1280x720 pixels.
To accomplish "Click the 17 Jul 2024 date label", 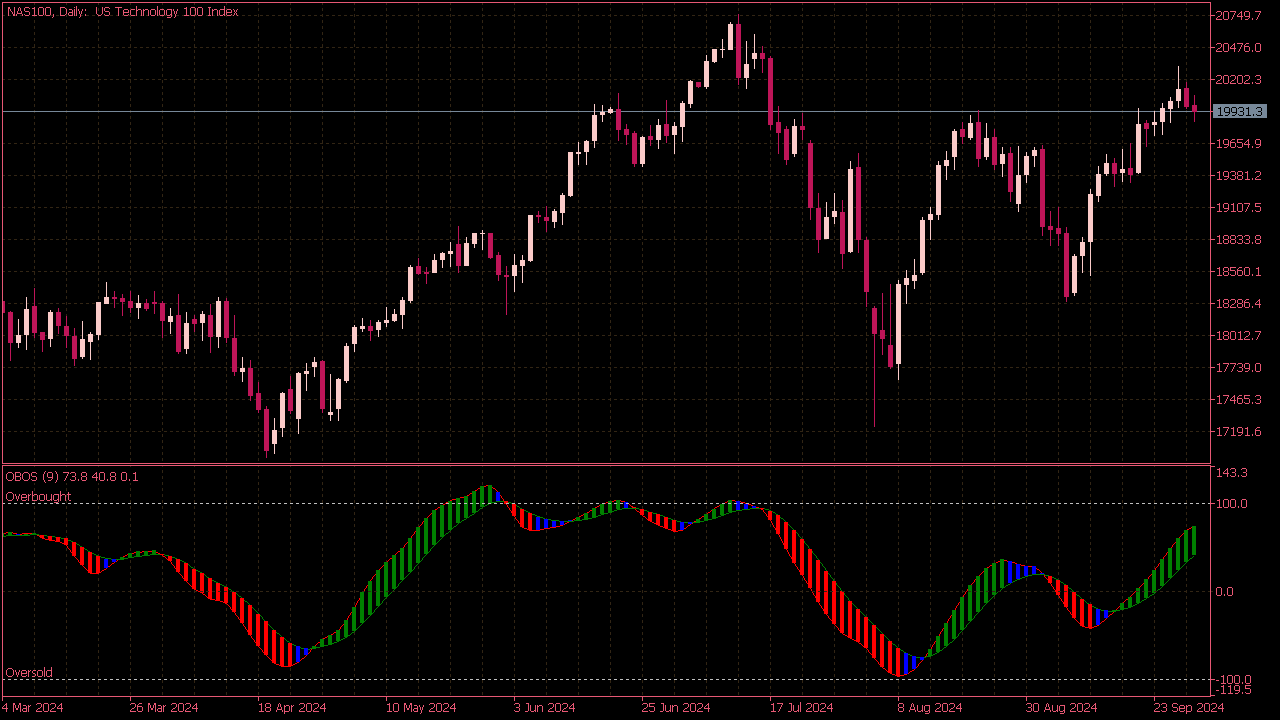I will pyautogui.click(x=802, y=708).
